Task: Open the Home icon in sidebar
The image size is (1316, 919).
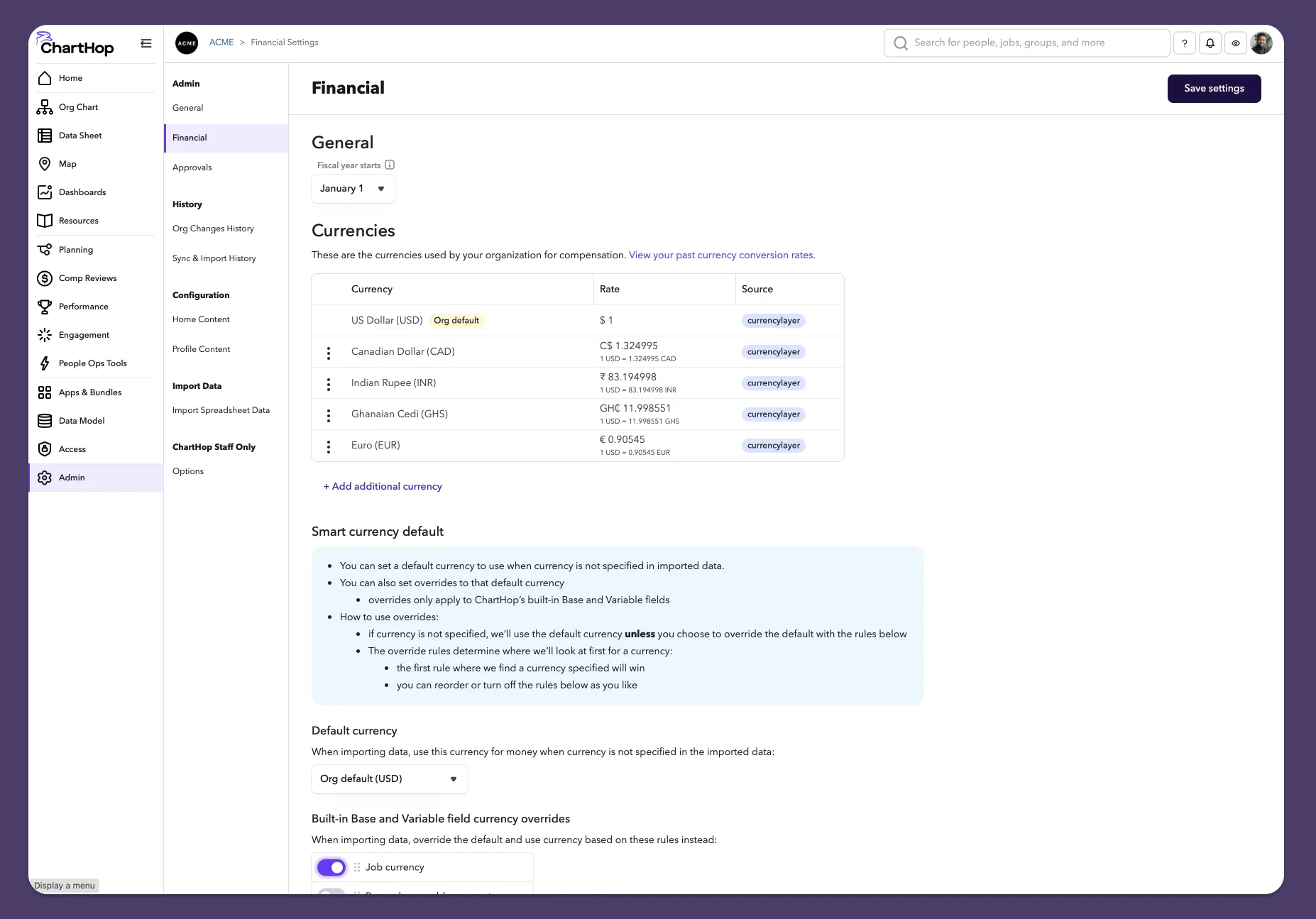Action: pos(45,78)
